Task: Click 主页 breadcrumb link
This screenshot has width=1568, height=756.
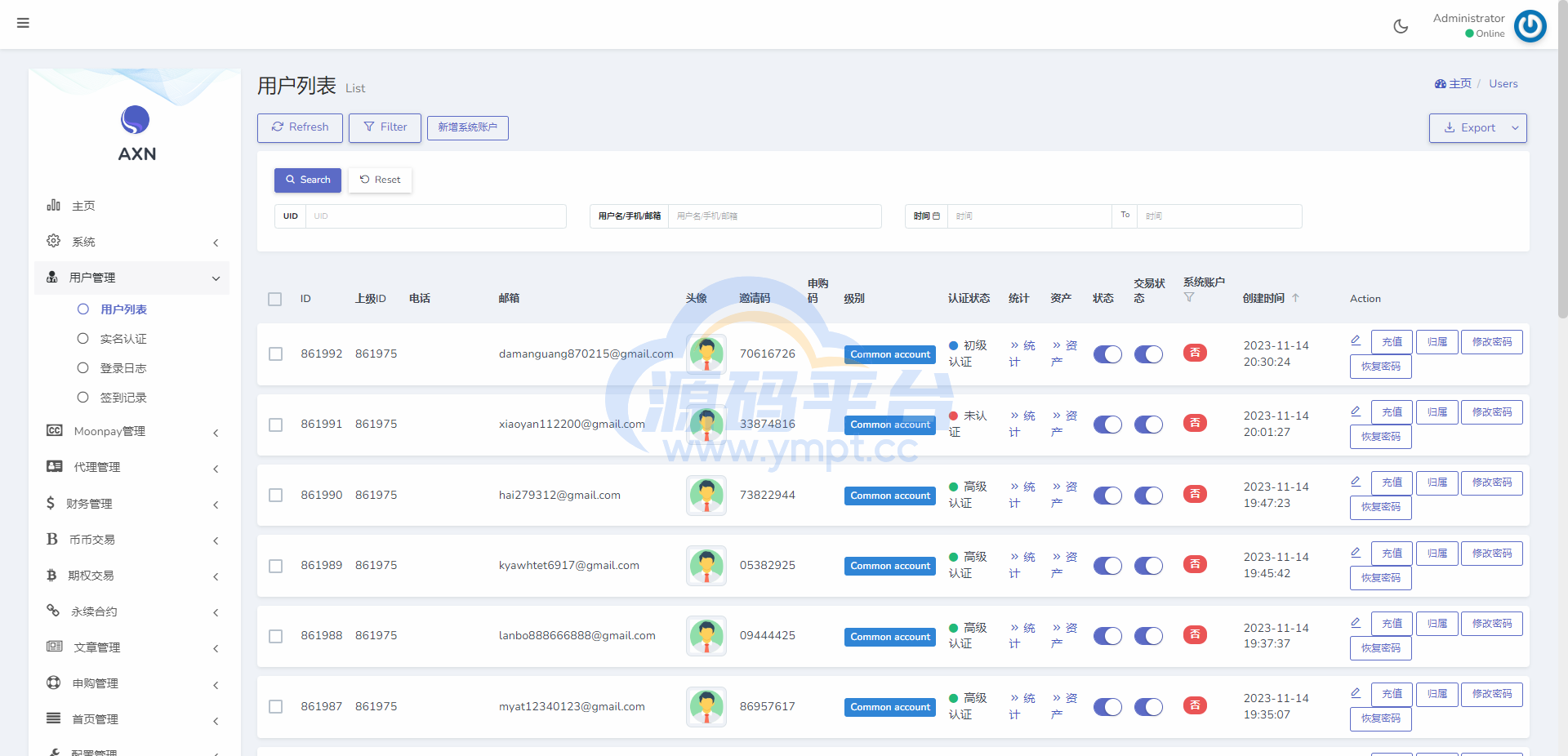Action: pyautogui.click(x=1453, y=84)
